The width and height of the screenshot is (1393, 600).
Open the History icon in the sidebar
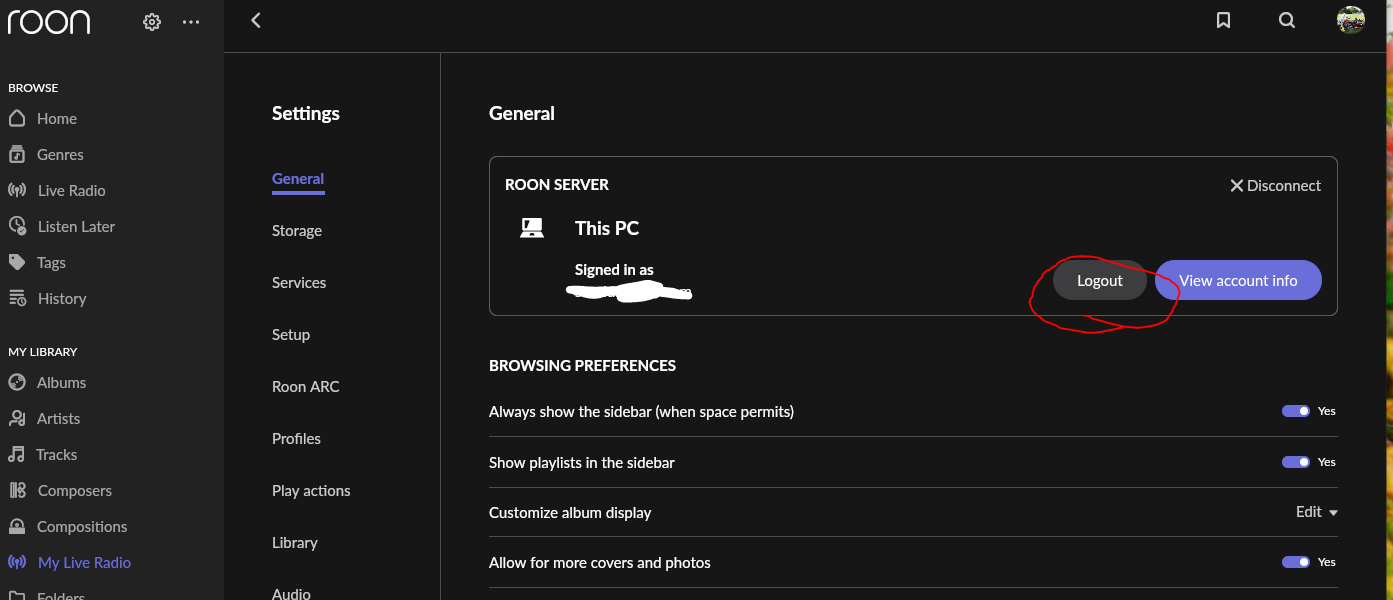pos(17,298)
